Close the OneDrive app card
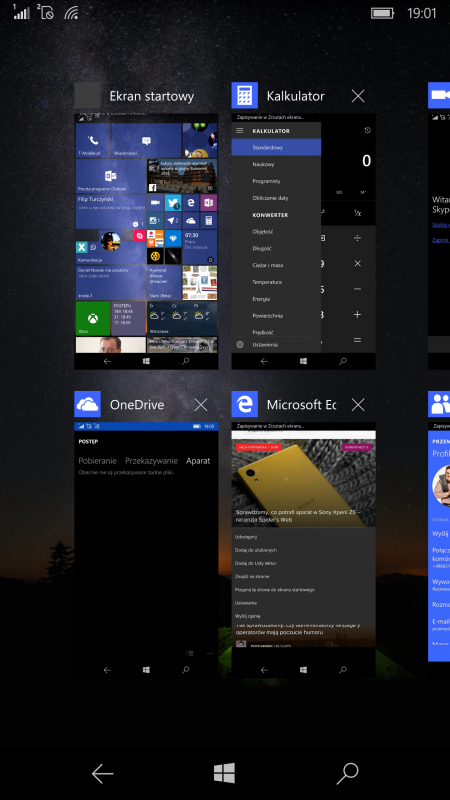 pyautogui.click(x=201, y=405)
